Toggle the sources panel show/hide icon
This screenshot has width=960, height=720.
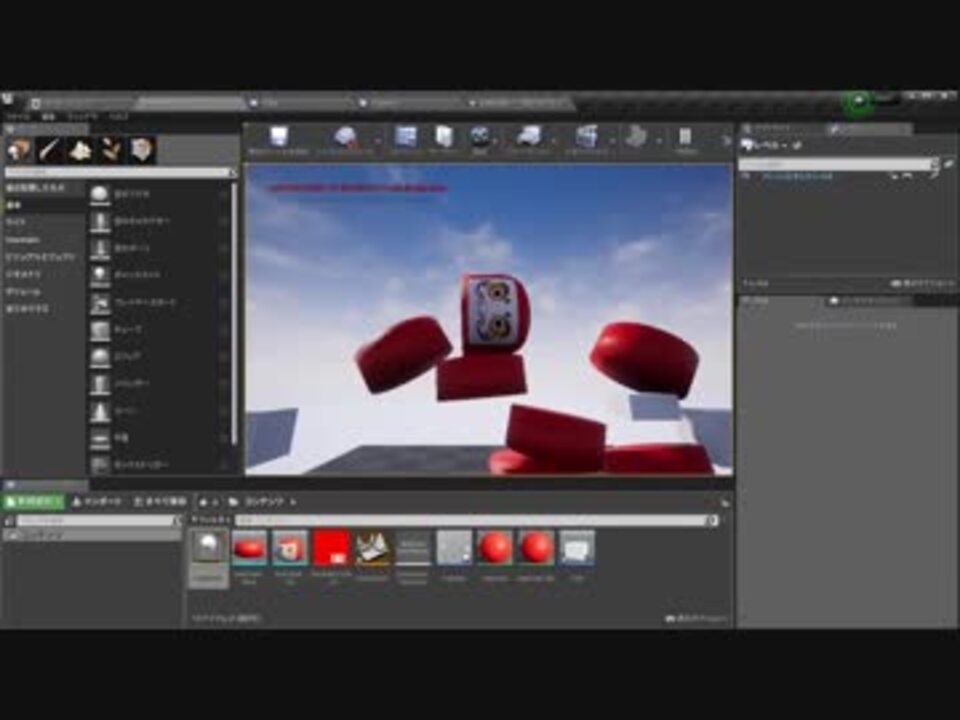9,521
